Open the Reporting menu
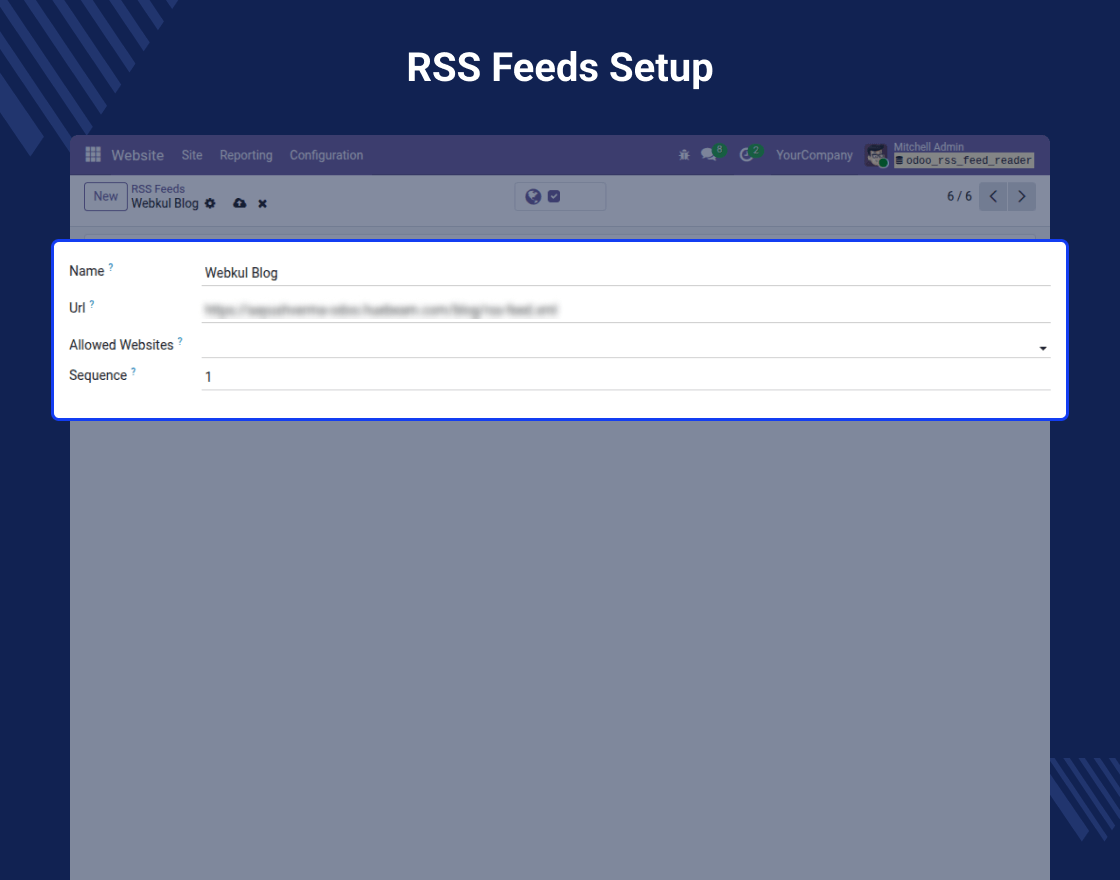This screenshot has height=880, width=1120. (x=246, y=155)
